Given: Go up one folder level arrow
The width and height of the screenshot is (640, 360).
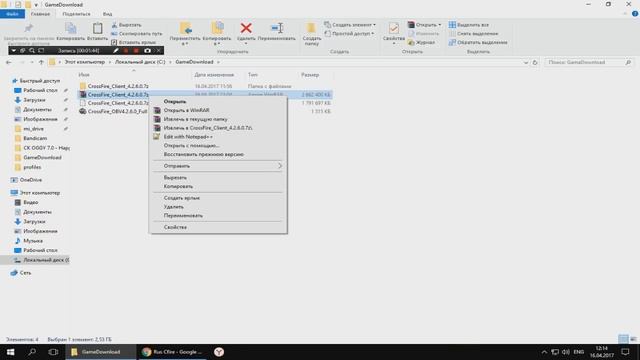Looking at the screenshot, I should (41, 62).
